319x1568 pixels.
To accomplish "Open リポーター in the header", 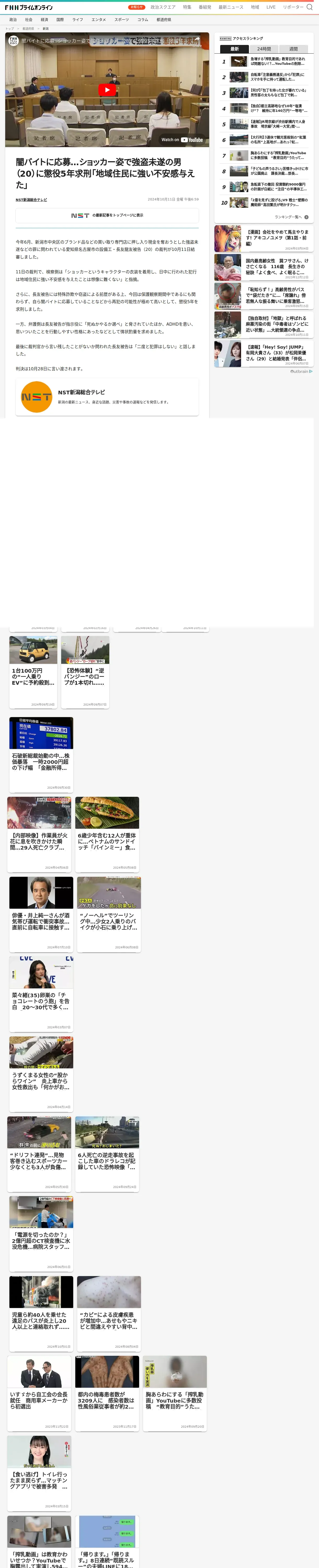I will [x=293, y=7].
